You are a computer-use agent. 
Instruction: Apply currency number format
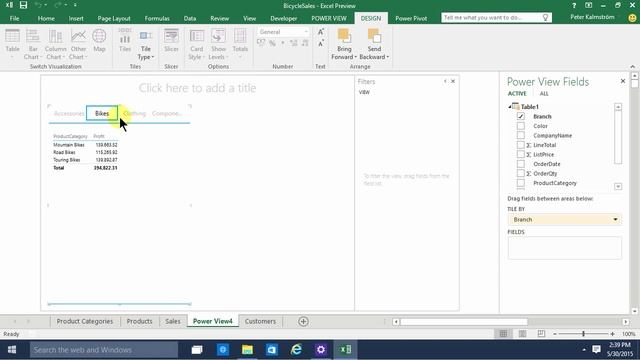coord(261,43)
